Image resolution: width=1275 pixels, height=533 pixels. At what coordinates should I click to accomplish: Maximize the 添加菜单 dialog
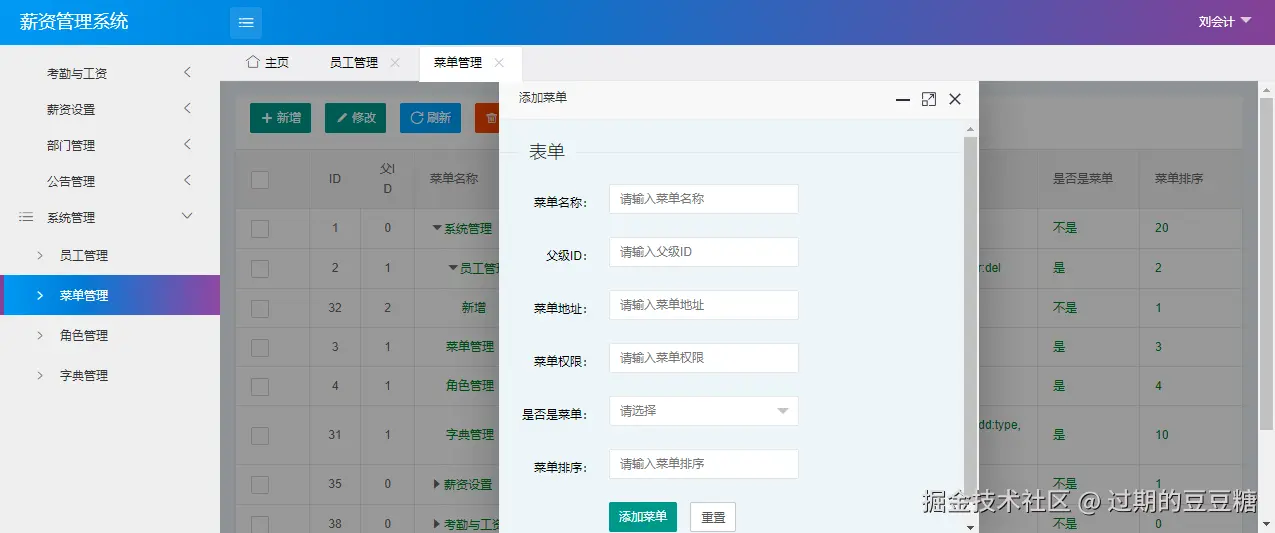pyautogui.click(x=929, y=99)
